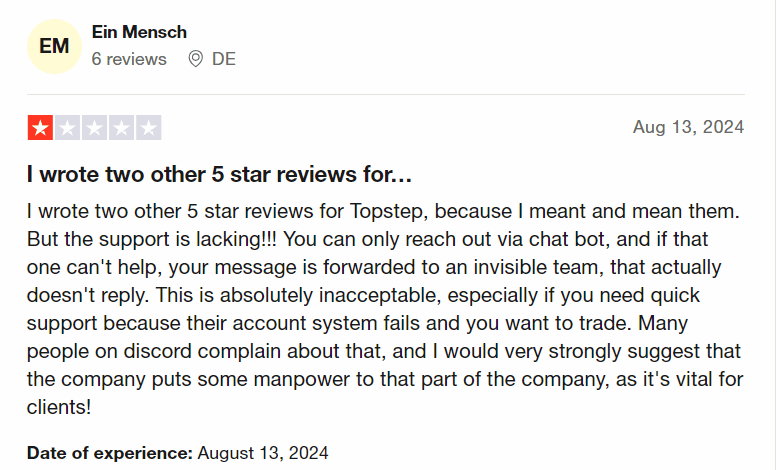The height and width of the screenshot is (470, 776).
Task: Click the location pin icon
Action: point(196,59)
